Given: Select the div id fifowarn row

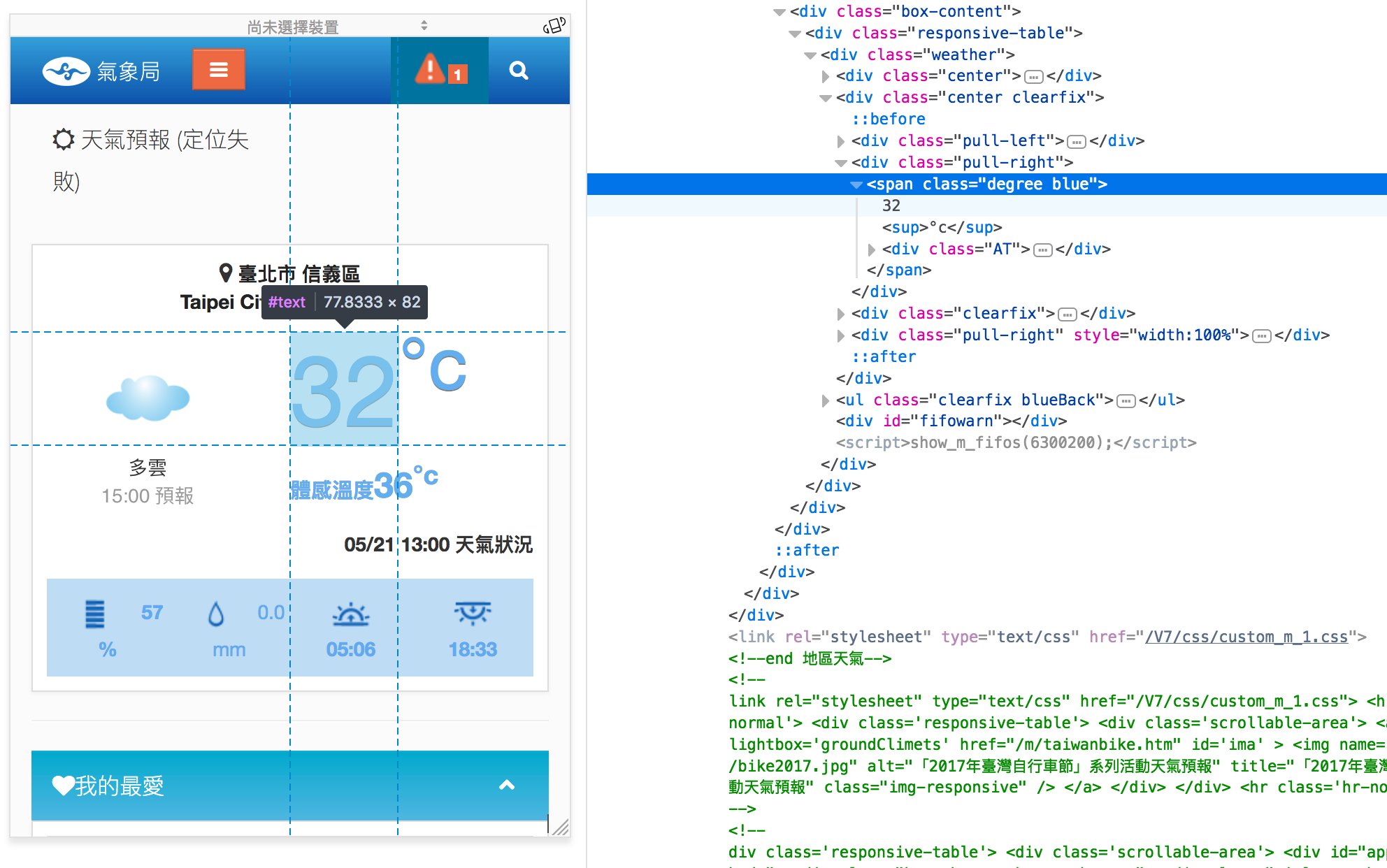Looking at the screenshot, I should [x=951, y=421].
